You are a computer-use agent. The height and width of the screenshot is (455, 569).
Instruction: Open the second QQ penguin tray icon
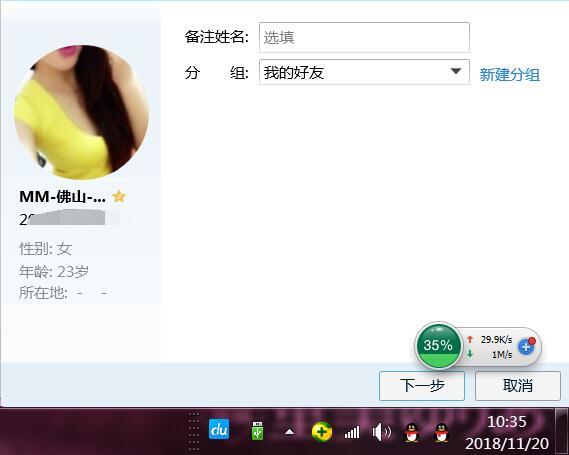pyautogui.click(x=441, y=432)
